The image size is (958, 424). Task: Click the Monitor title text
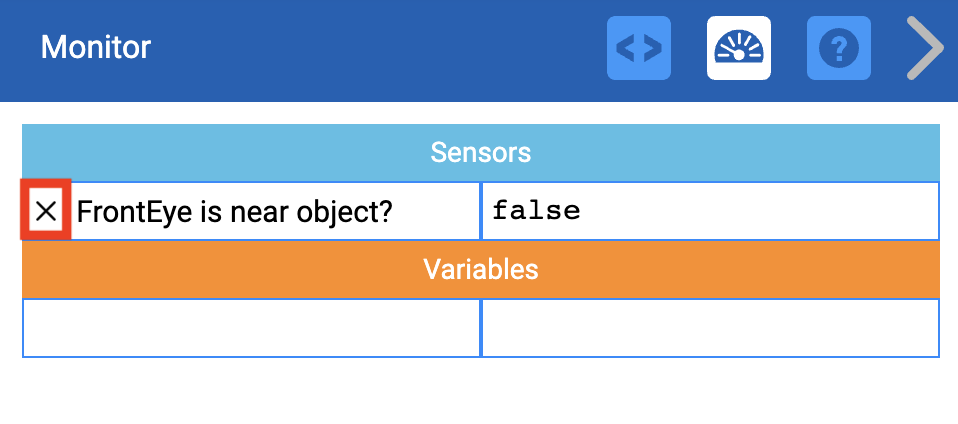(96, 47)
